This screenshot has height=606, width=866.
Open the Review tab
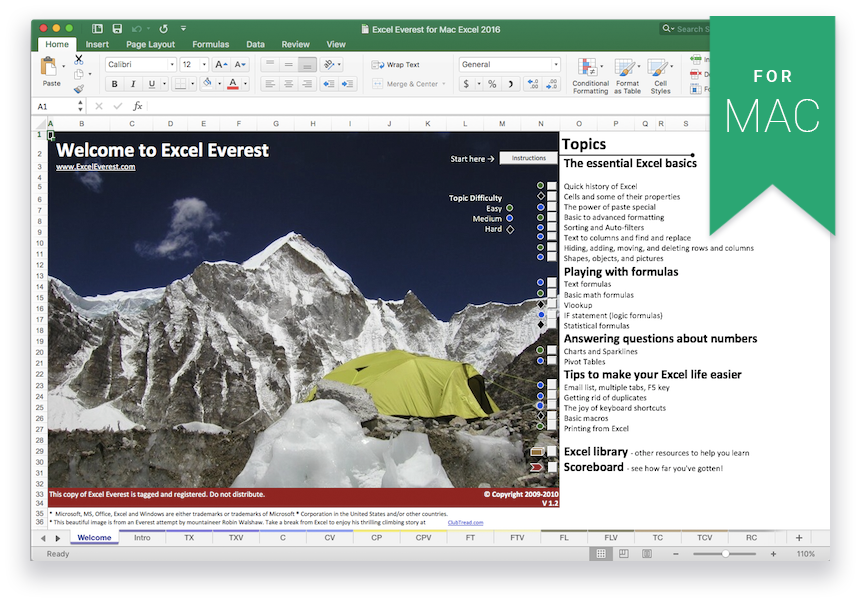[x=295, y=44]
